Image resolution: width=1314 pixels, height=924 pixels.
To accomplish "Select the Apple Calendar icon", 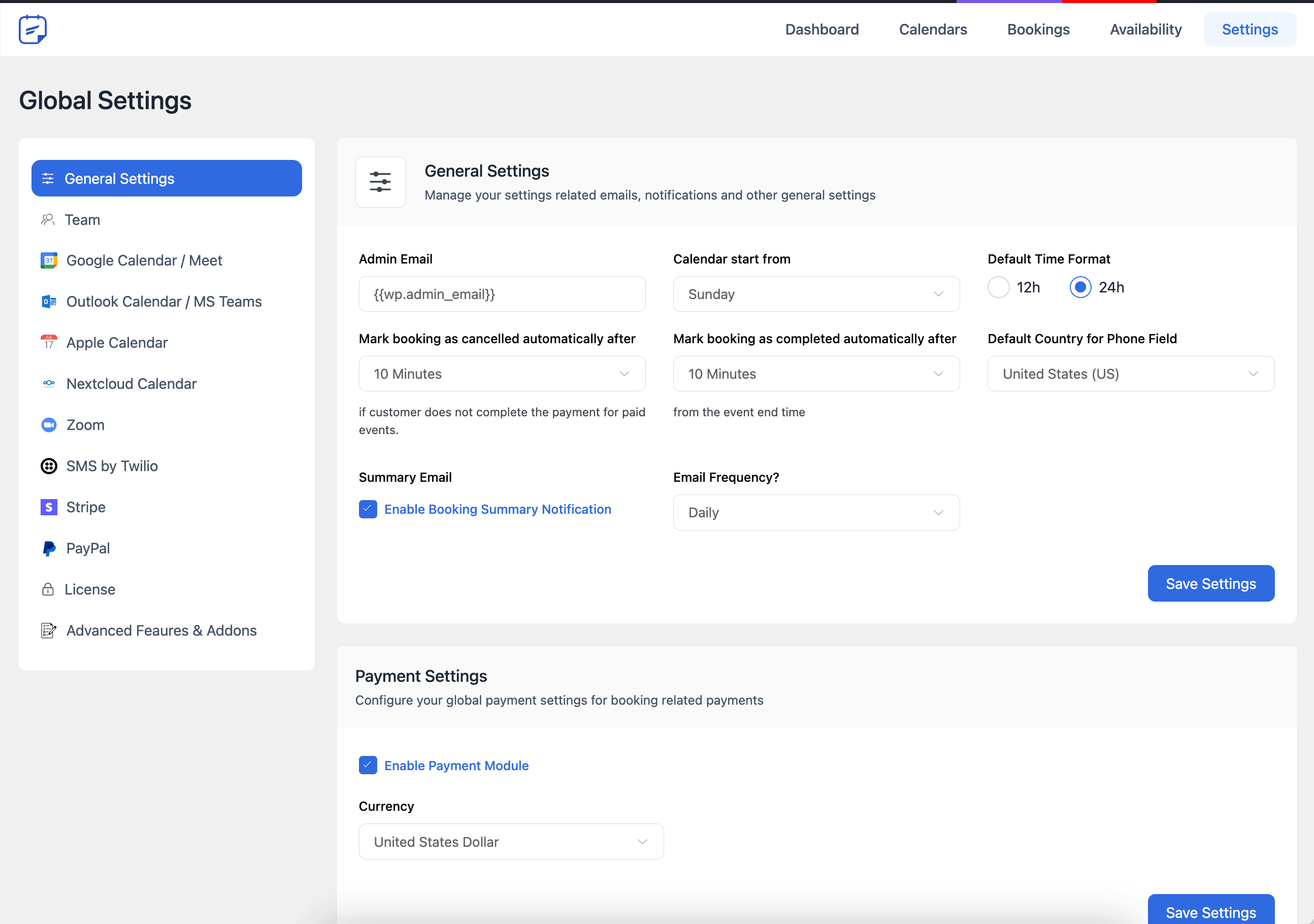I will coord(49,342).
